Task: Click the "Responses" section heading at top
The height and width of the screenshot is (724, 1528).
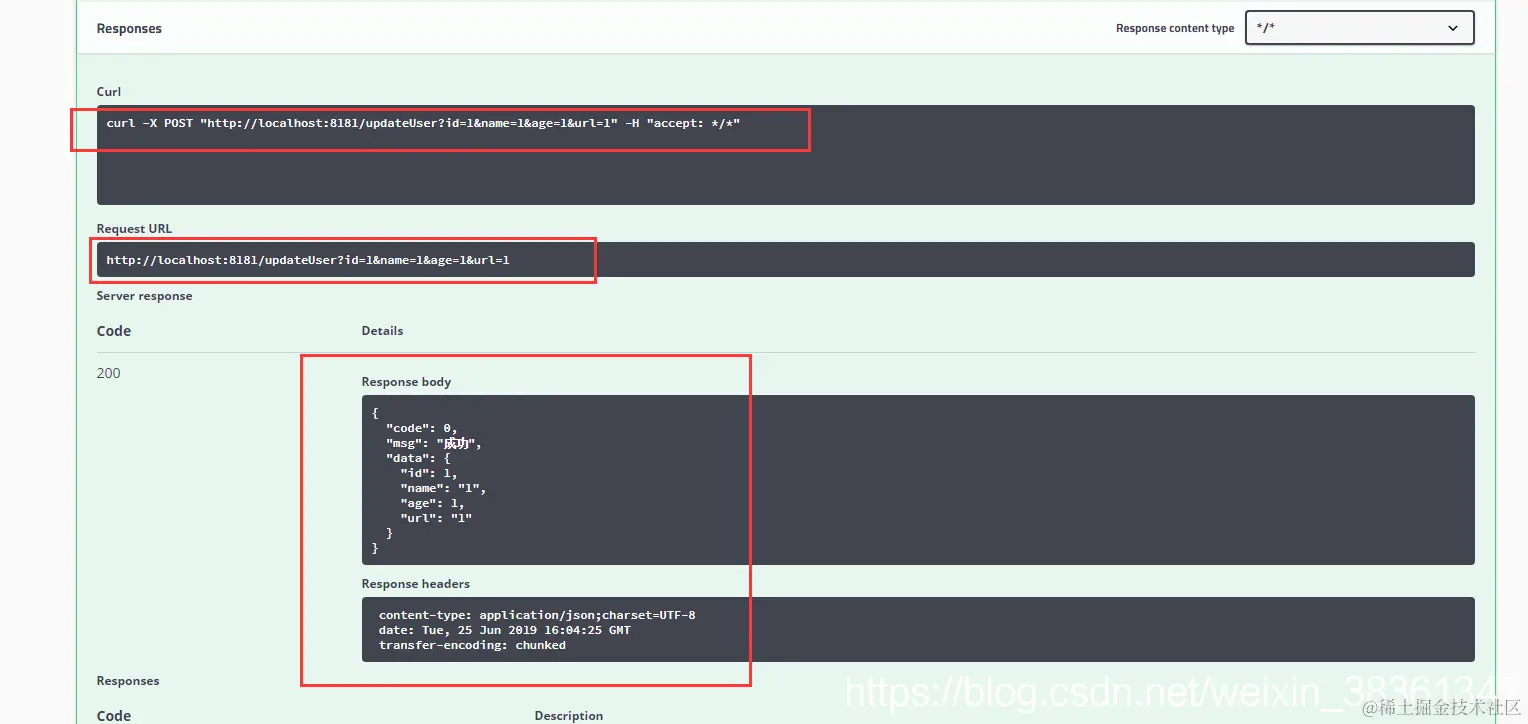Action: (129, 29)
